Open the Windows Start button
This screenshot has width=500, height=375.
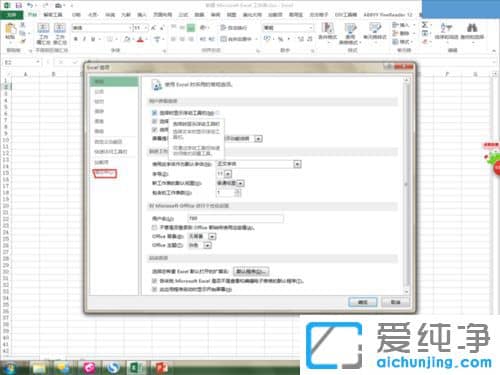pos(9,368)
